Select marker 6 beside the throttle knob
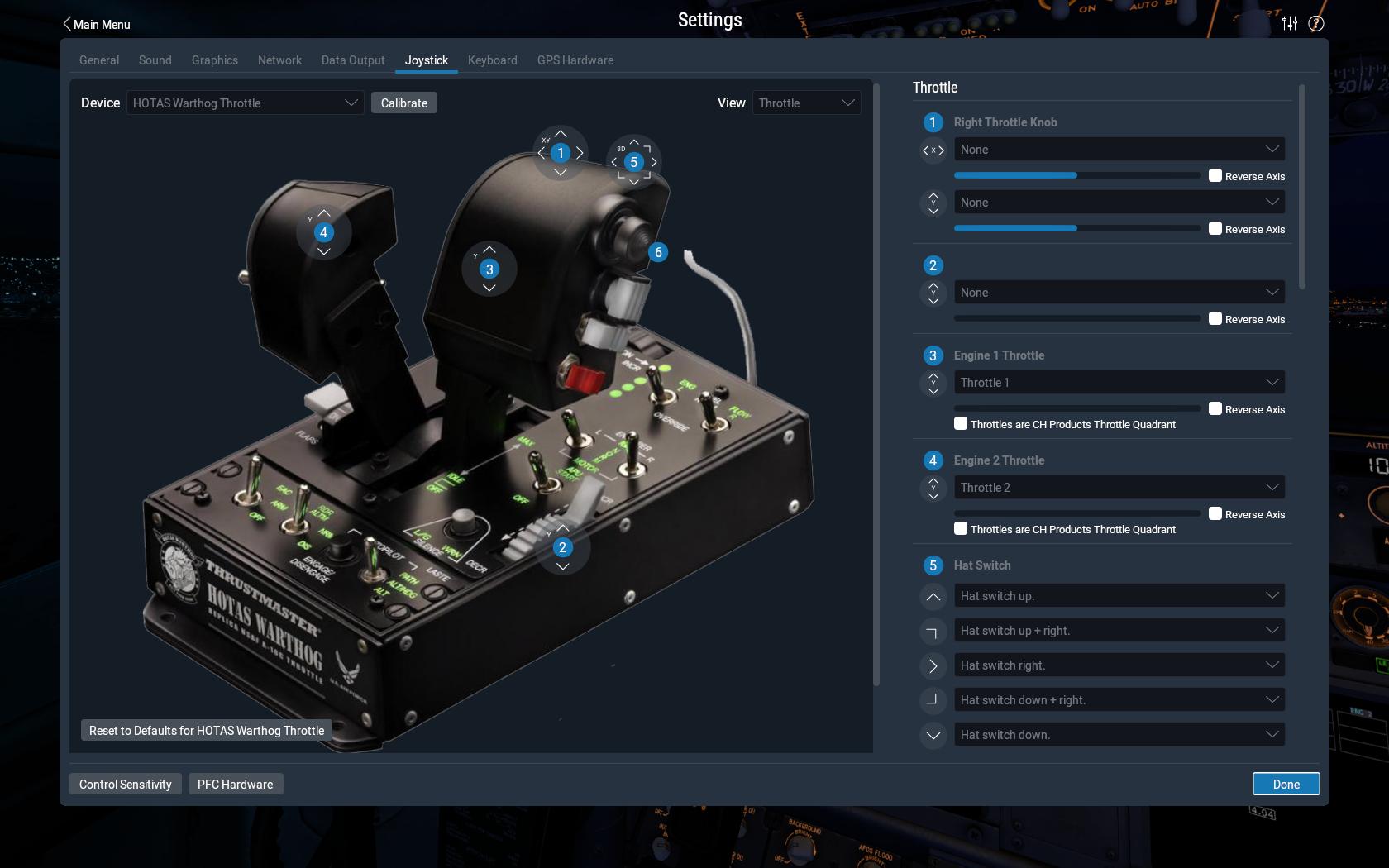Viewport: 1389px width, 868px height. click(x=658, y=253)
